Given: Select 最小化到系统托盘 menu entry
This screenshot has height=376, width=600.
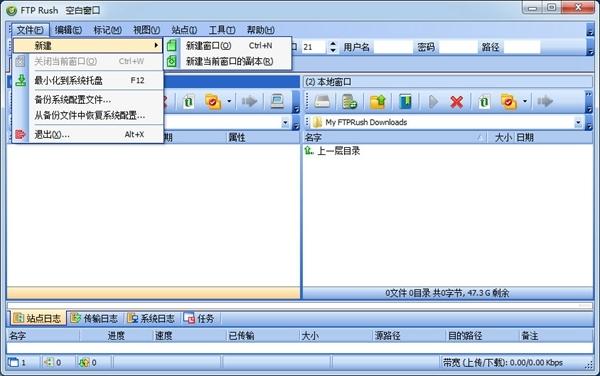Looking at the screenshot, I should (88, 80).
